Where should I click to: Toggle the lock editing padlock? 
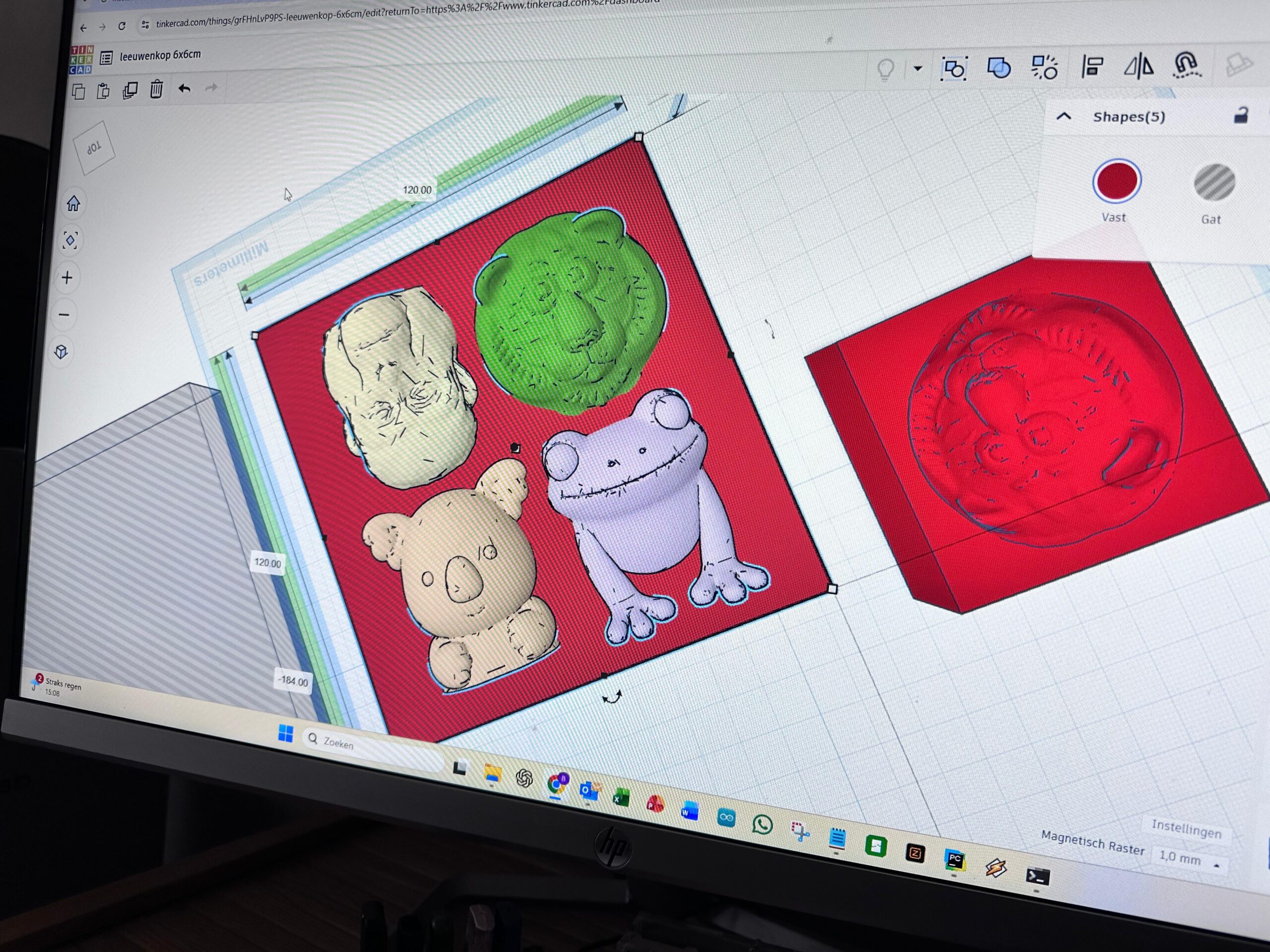1241,116
